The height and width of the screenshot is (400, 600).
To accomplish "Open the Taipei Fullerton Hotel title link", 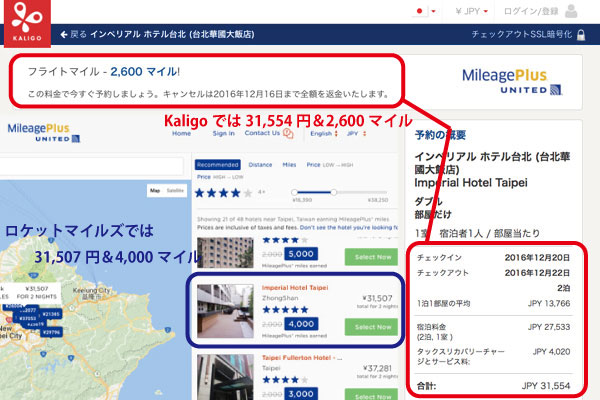I will click(x=302, y=358).
